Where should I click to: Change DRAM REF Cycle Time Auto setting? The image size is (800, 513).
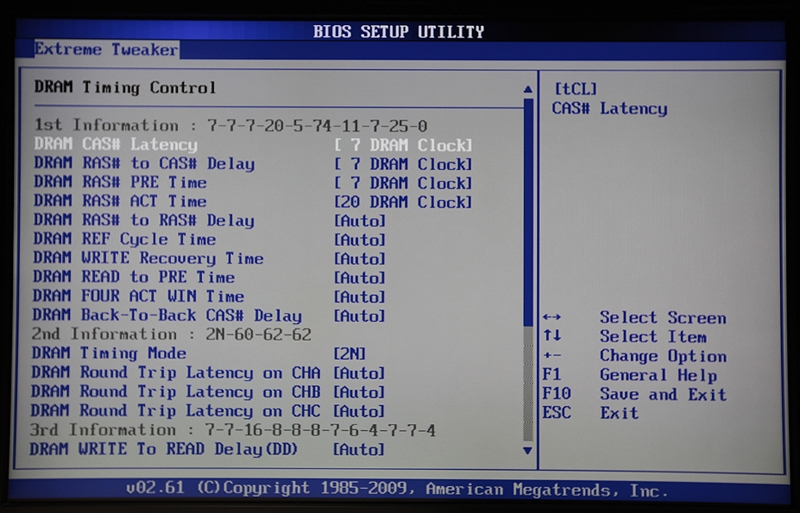coord(360,240)
